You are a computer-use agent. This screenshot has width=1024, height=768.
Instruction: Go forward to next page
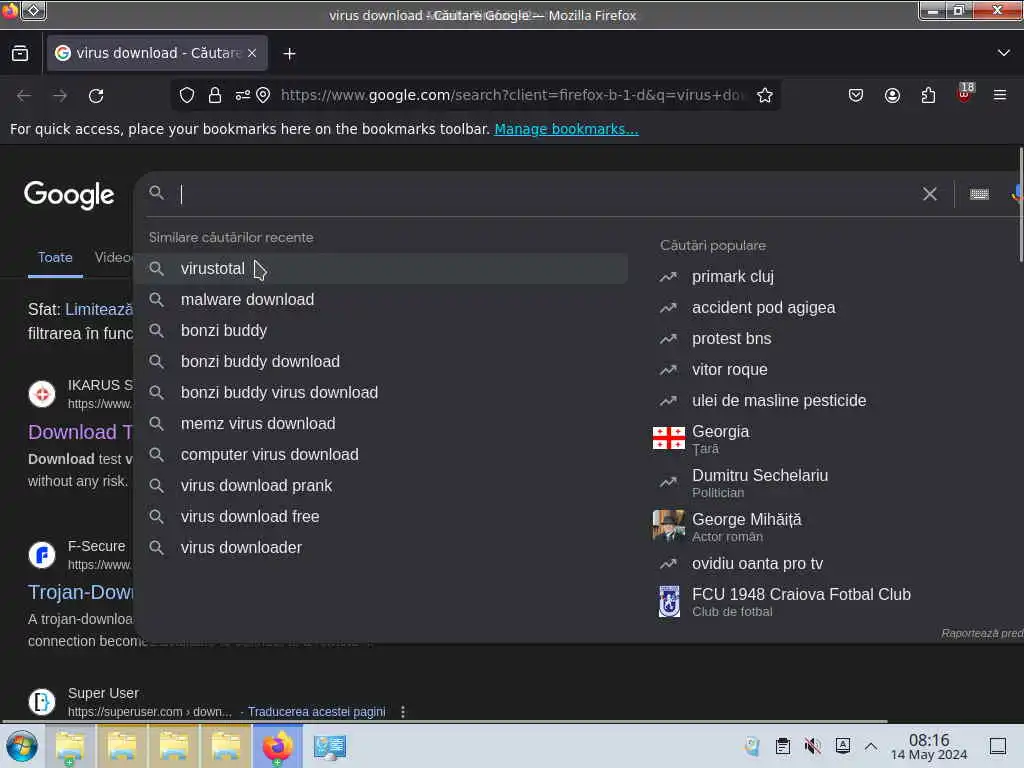coord(60,96)
